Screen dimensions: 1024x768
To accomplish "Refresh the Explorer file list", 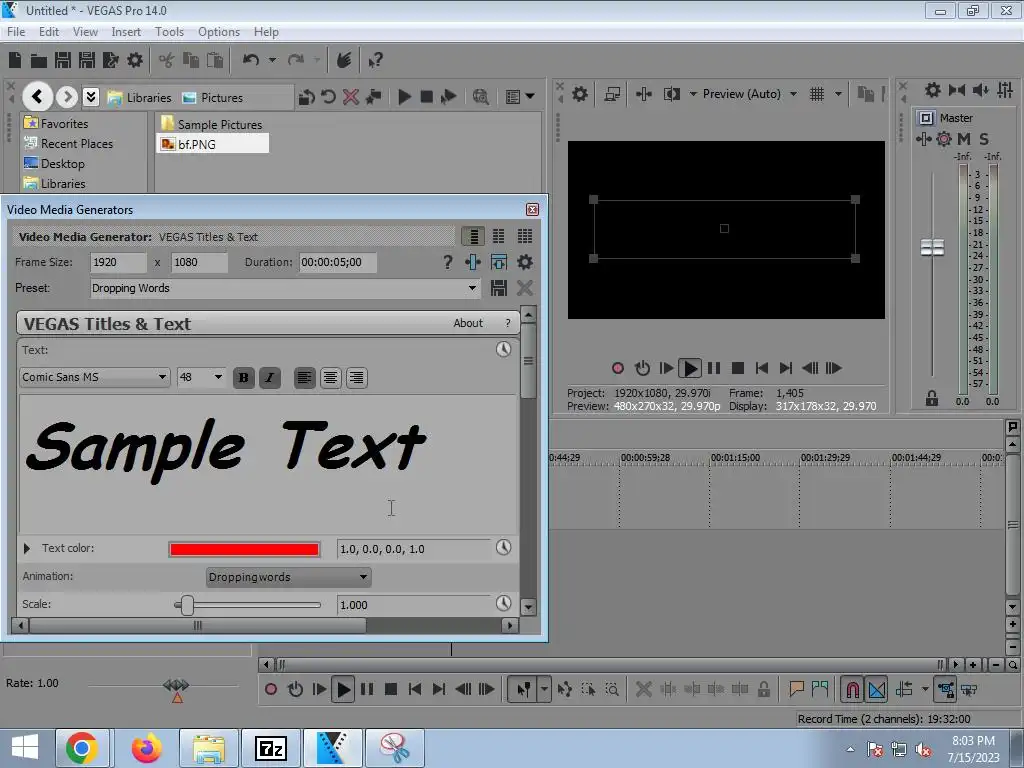I will (328, 97).
